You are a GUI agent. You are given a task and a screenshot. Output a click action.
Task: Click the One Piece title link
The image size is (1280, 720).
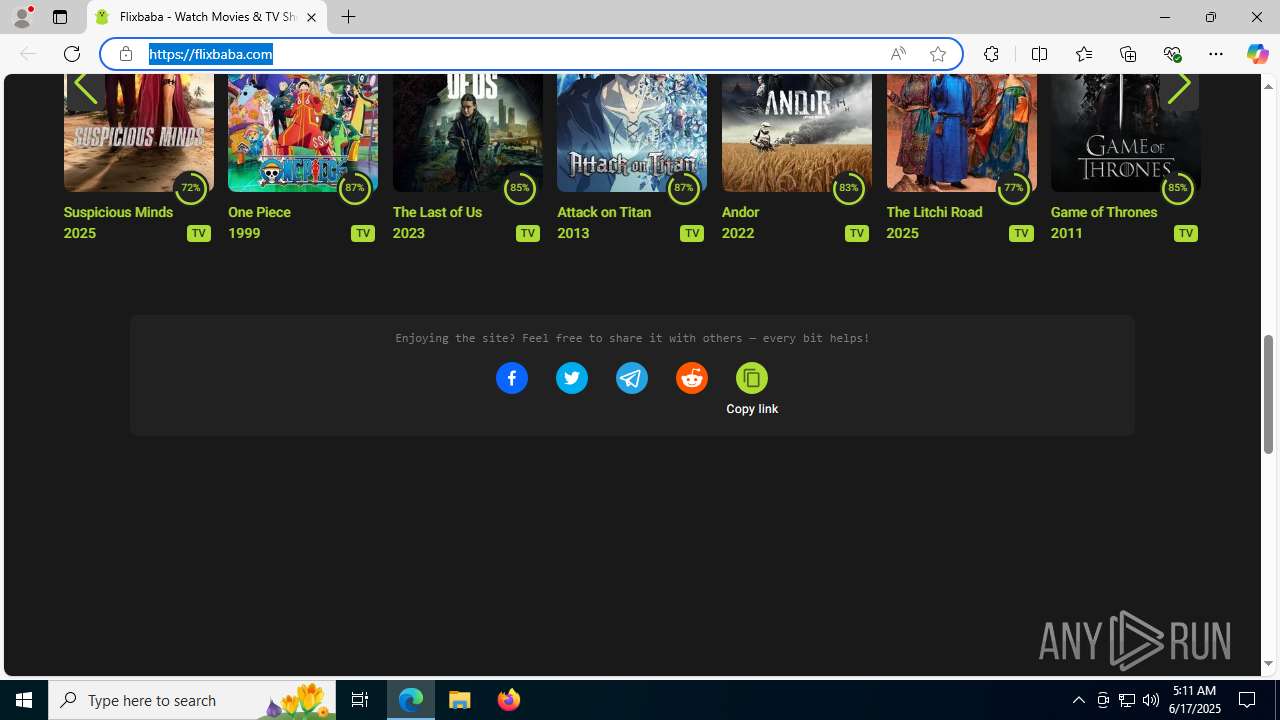click(259, 212)
